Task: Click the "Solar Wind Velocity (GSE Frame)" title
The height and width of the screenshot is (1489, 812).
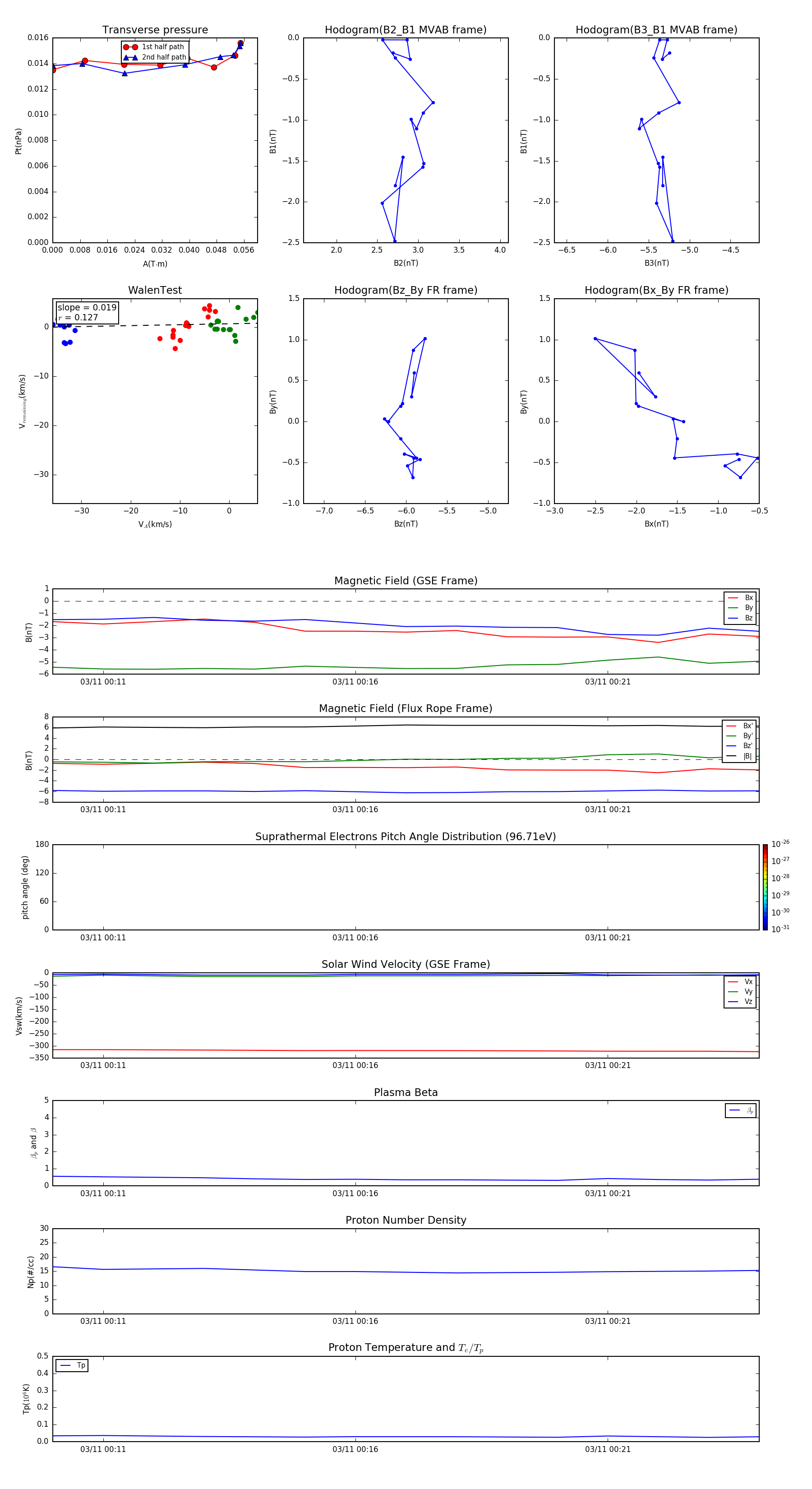Action: [406, 965]
